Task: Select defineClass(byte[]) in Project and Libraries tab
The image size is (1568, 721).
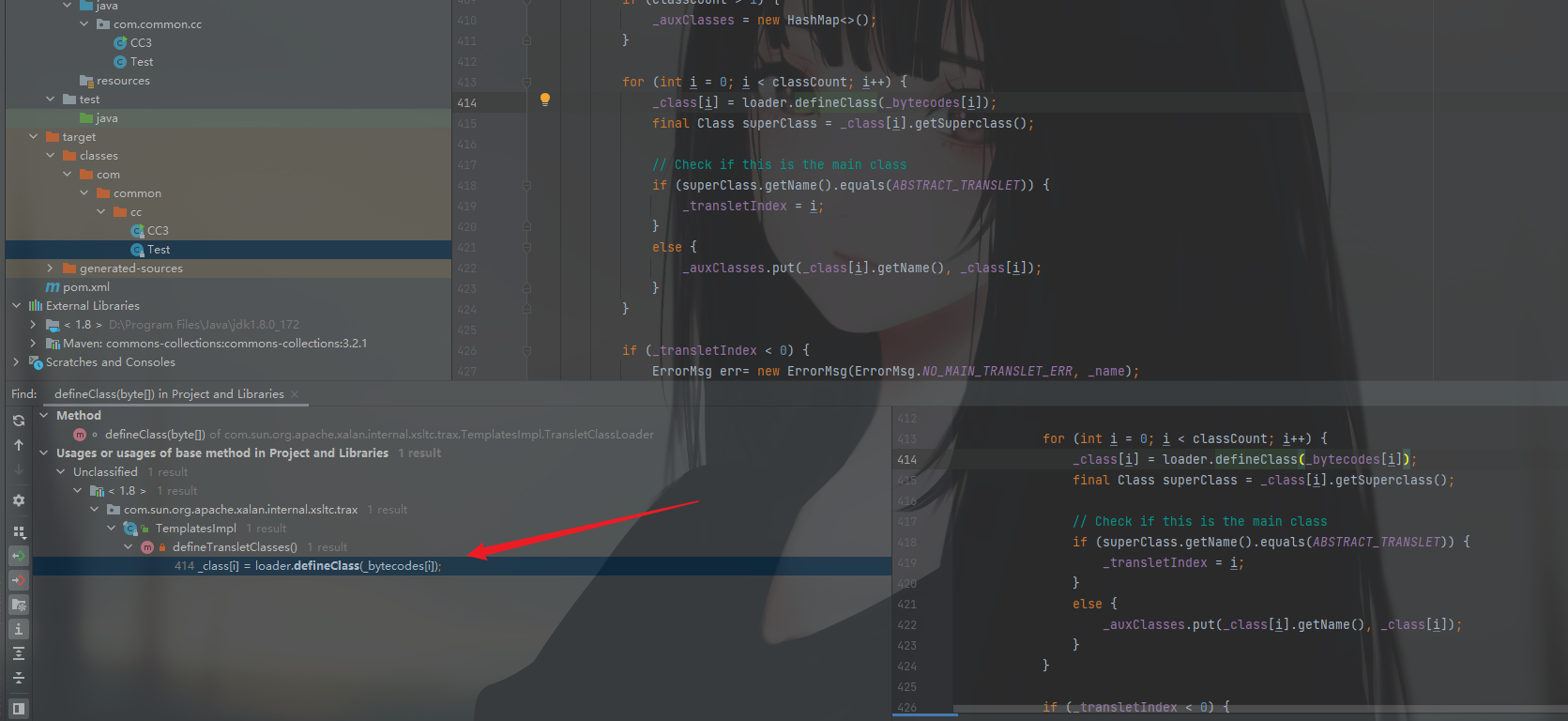Action: [169, 394]
